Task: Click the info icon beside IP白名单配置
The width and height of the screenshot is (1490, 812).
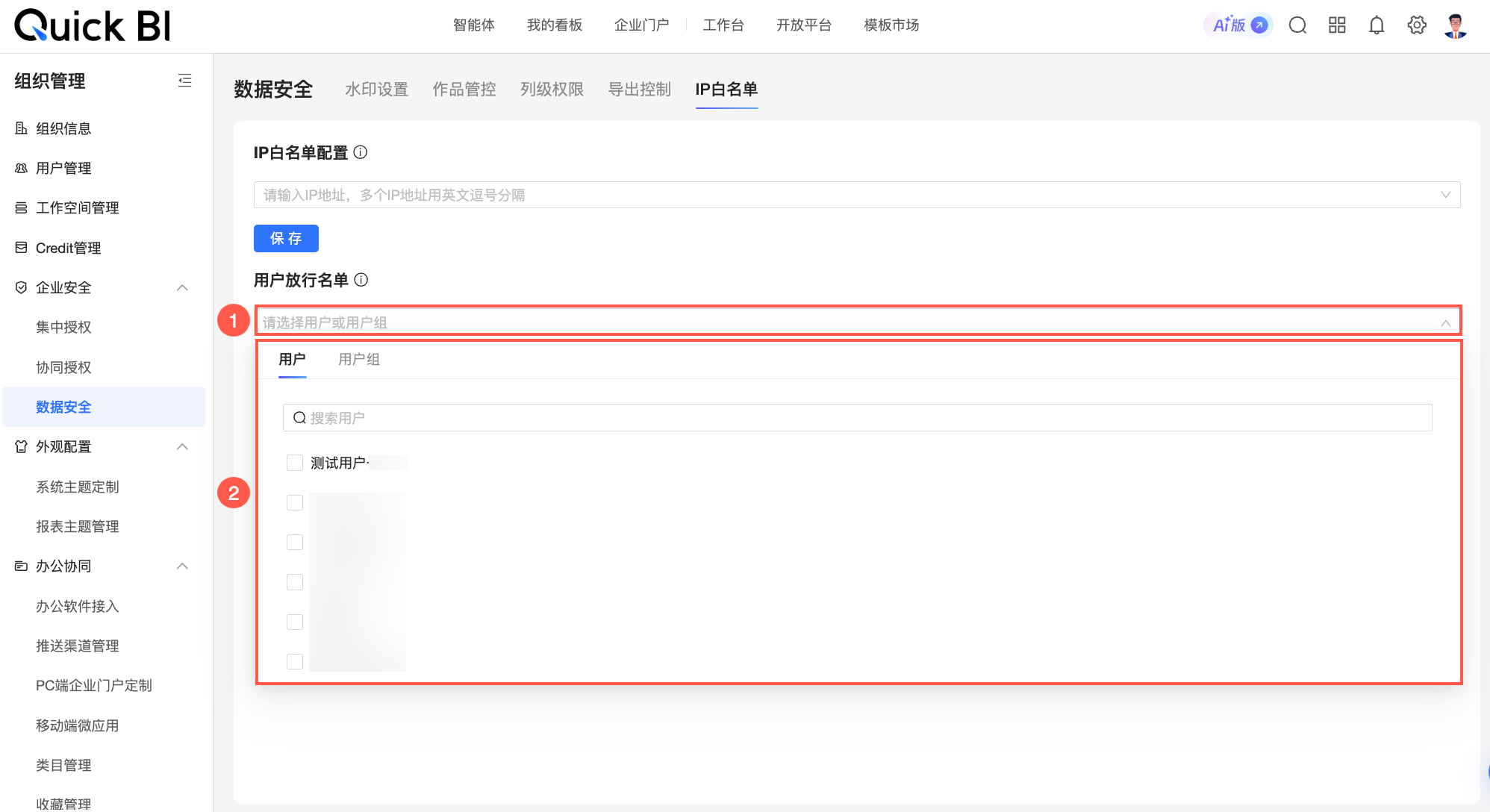Action: (x=361, y=152)
